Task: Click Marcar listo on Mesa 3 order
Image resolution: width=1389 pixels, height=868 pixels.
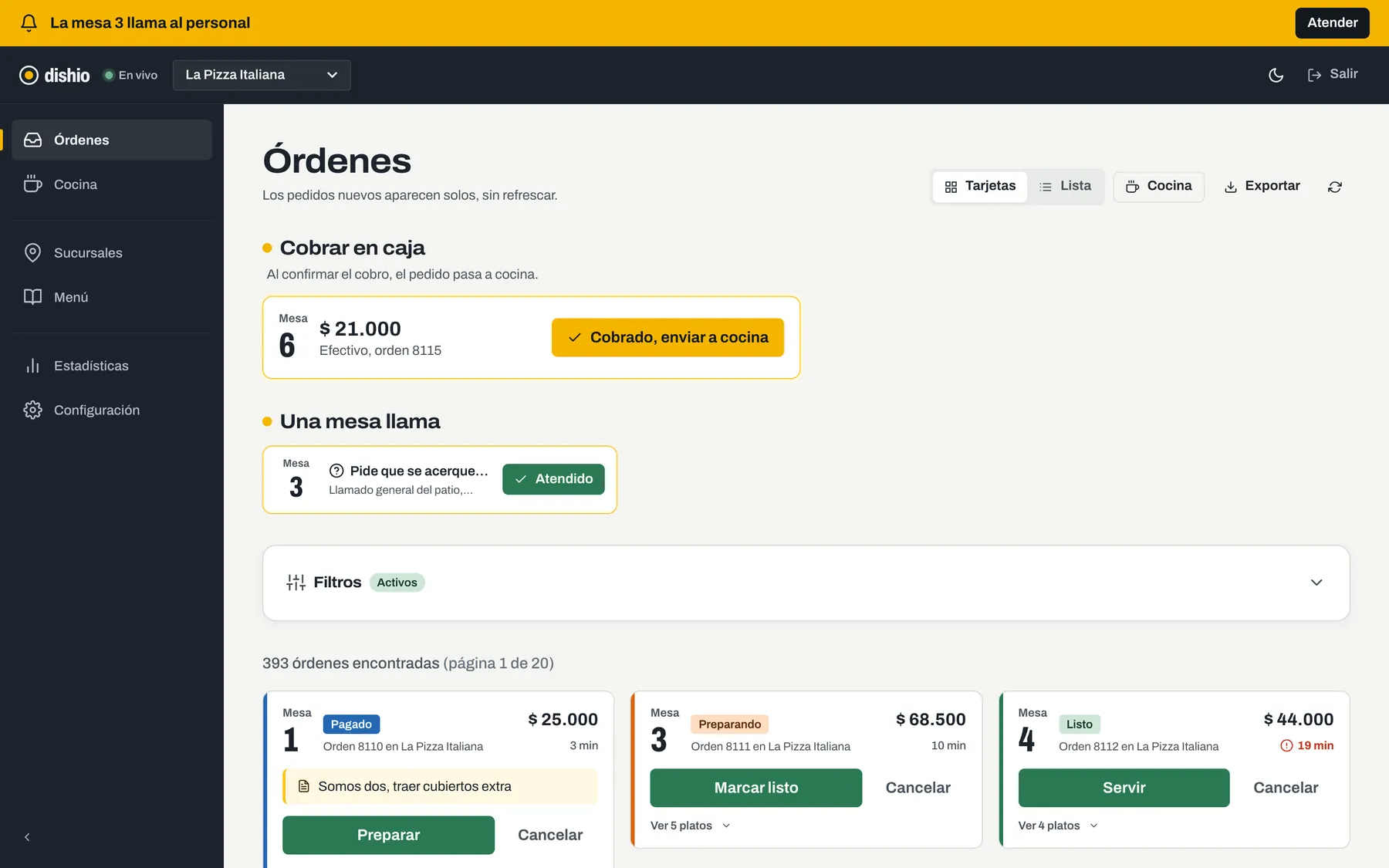Action: (x=756, y=788)
